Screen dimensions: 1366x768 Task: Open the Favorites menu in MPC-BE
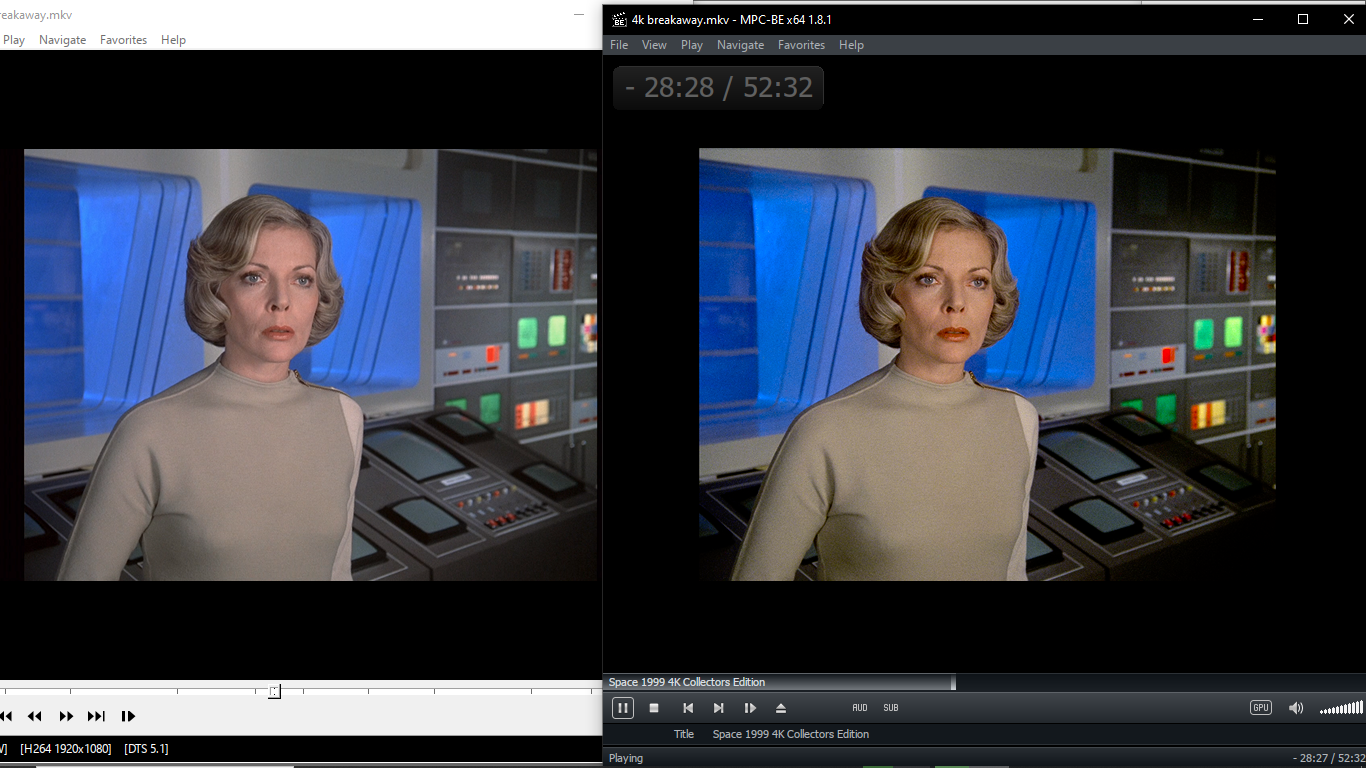pos(801,45)
